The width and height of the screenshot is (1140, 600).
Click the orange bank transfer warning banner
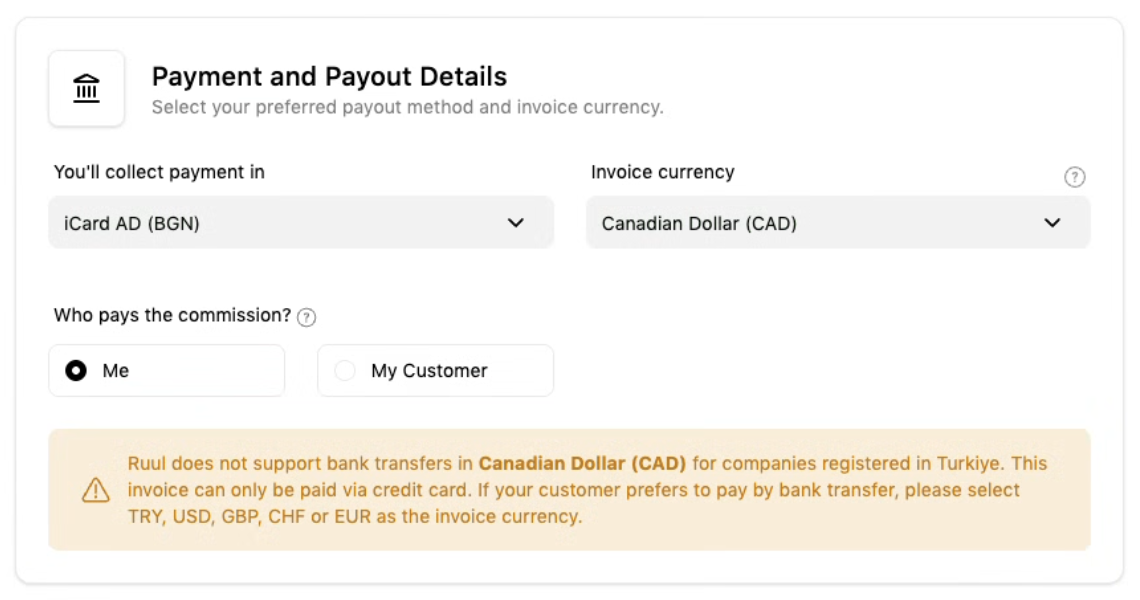(x=569, y=489)
